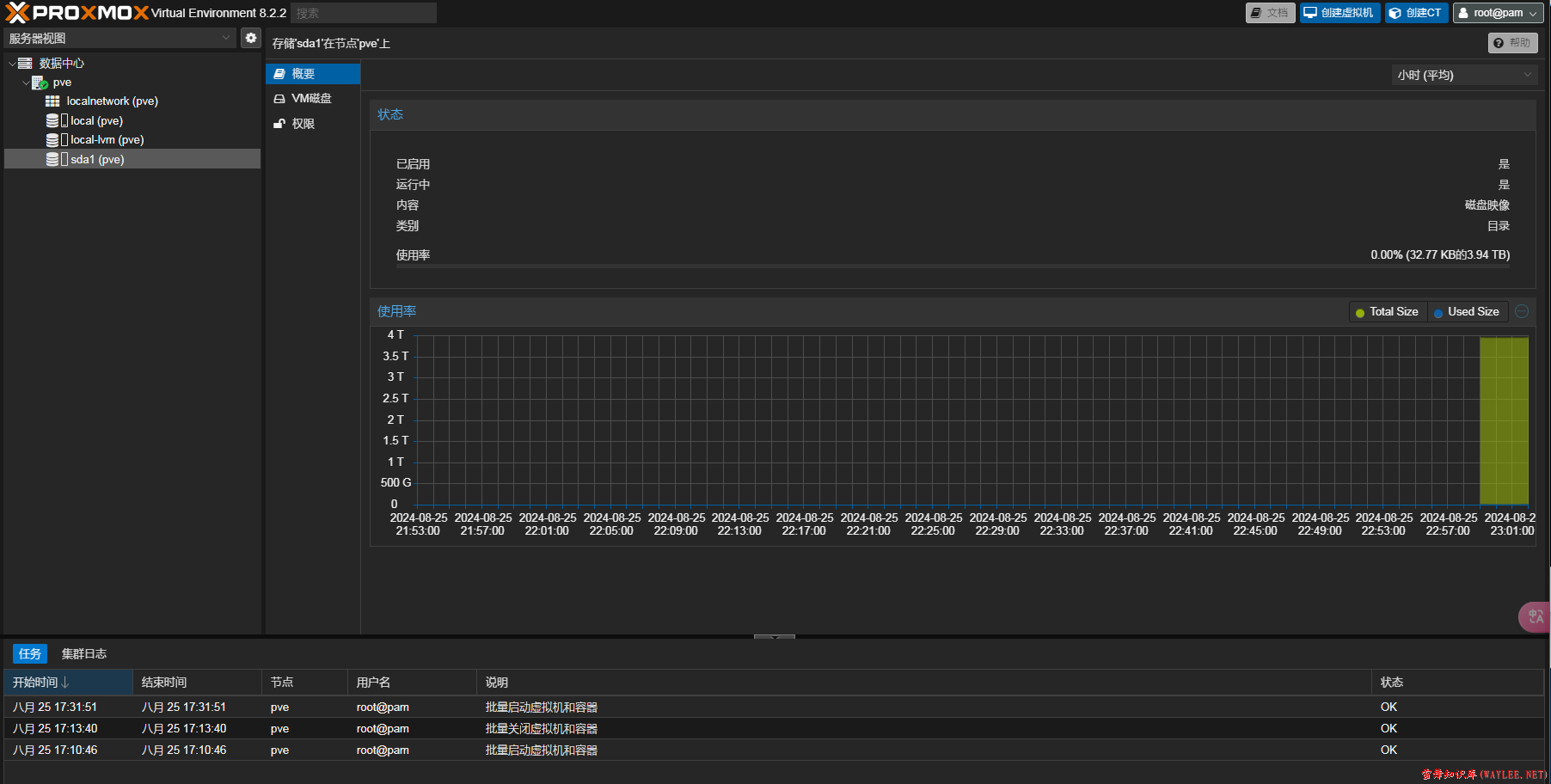Click the Proxmox logo
The image size is (1551, 784).
tap(77, 13)
